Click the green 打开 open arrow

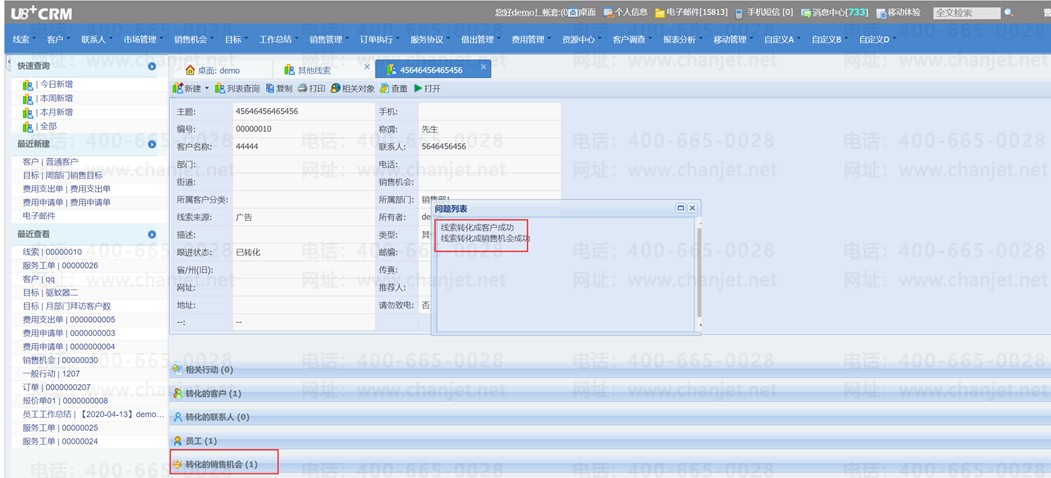418,88
